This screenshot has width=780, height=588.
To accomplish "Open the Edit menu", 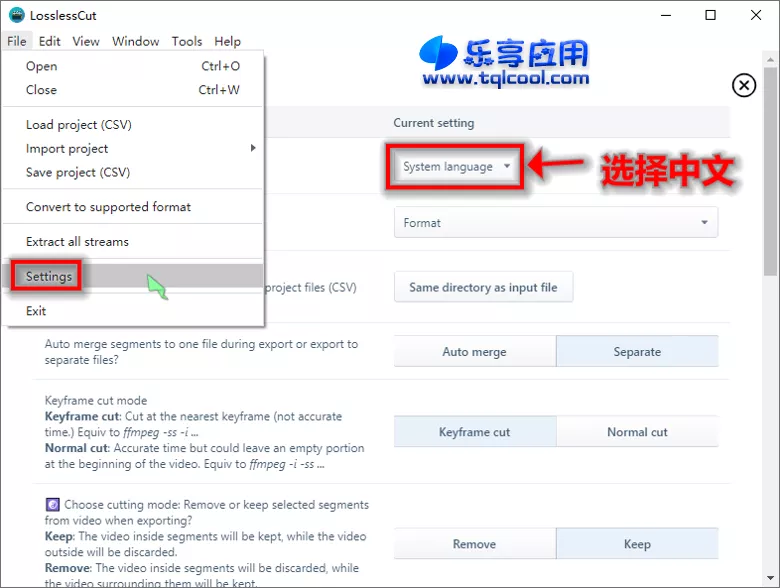I will click(x=49, y=41).
